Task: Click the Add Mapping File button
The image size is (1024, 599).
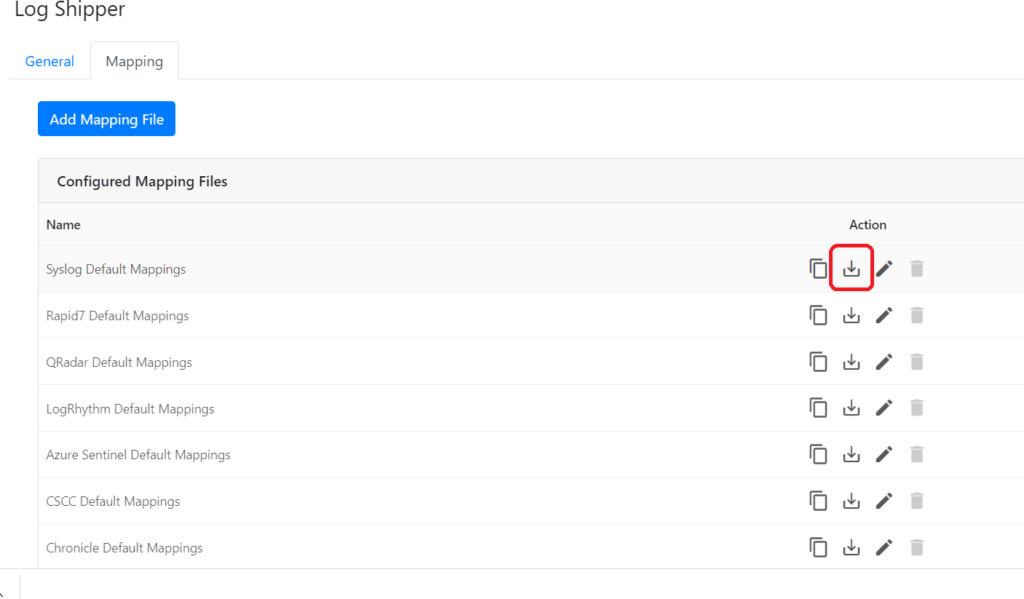Action: click(107, 119)
